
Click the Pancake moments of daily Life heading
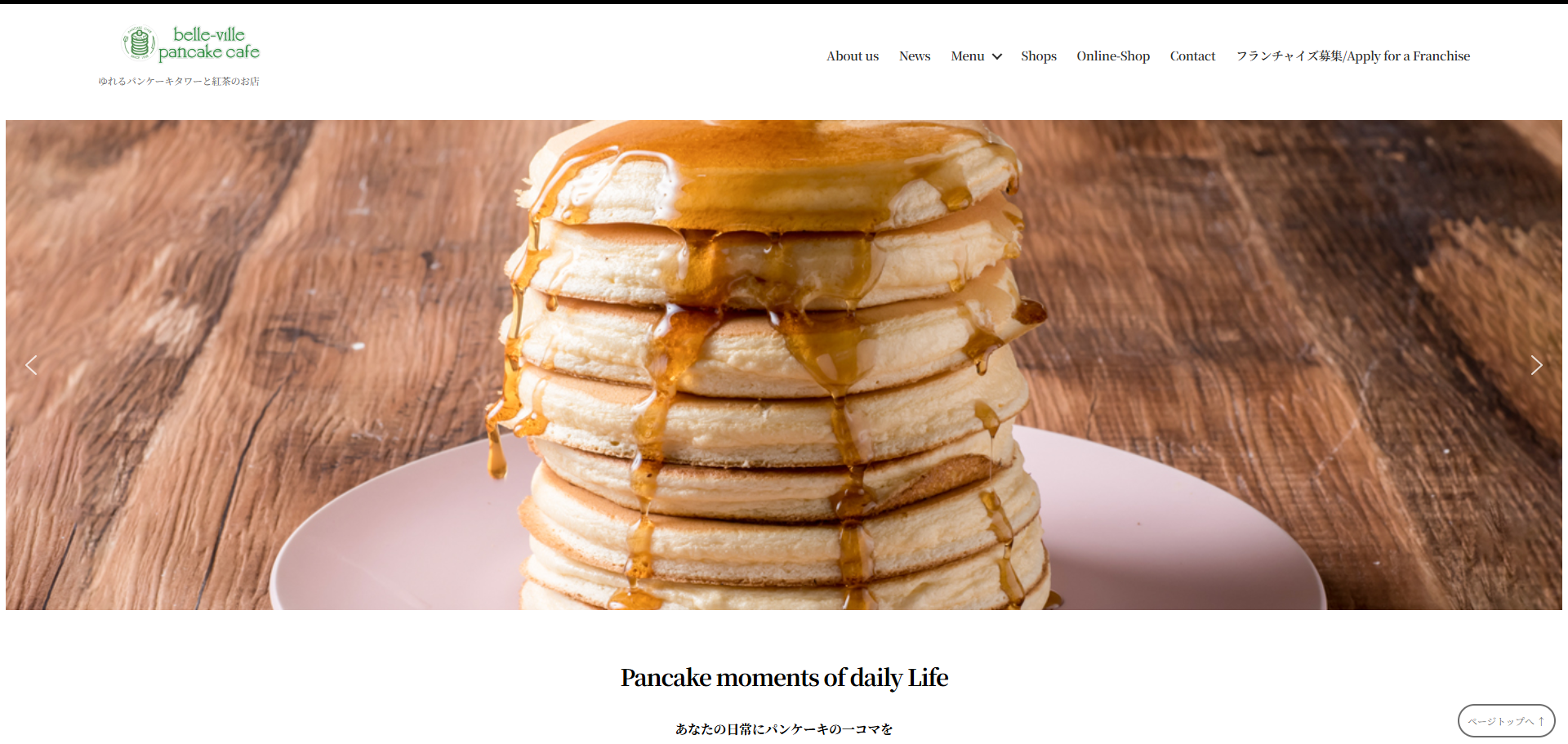[x=784, y=677]
